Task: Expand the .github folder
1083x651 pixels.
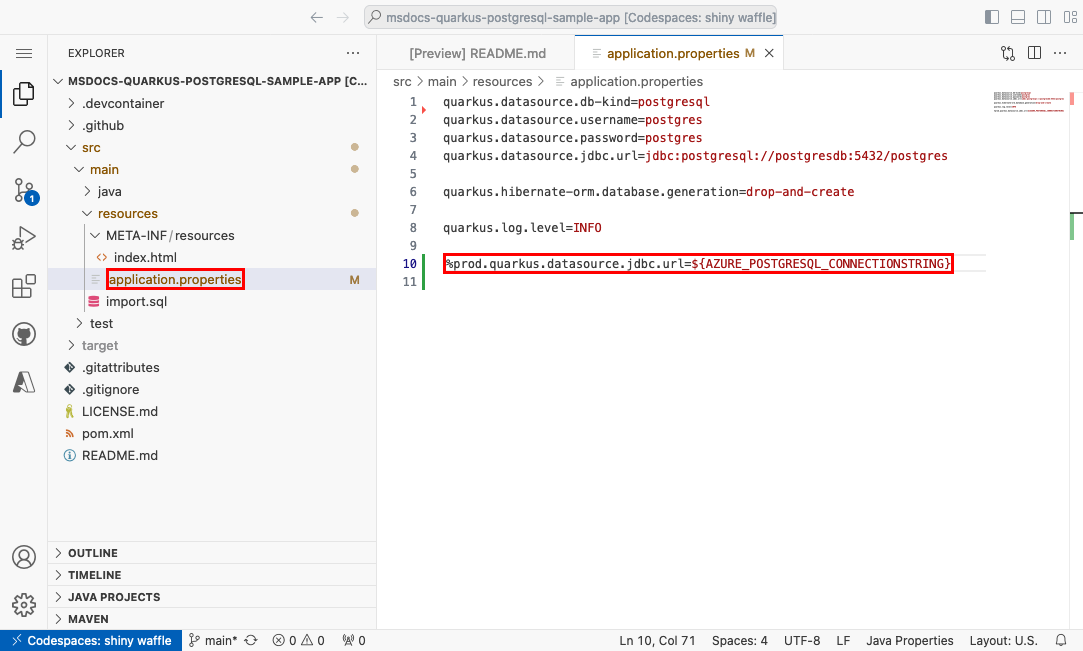Action: coord(212,126)
